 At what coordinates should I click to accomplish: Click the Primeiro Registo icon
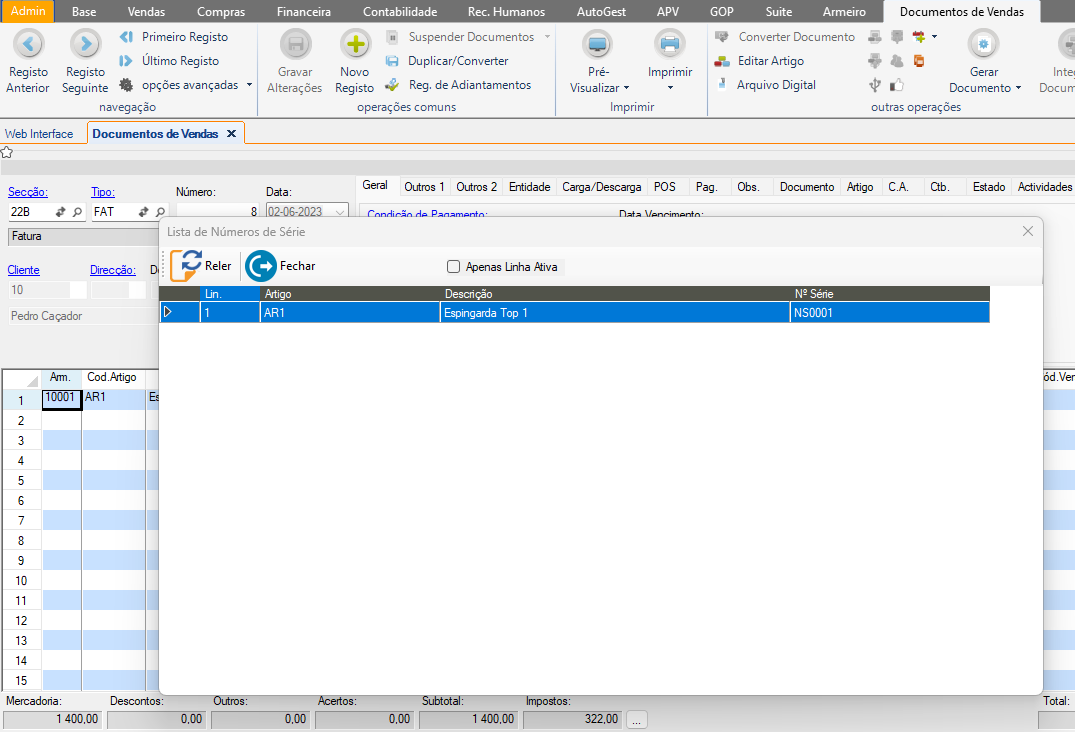tap(126, 37)
